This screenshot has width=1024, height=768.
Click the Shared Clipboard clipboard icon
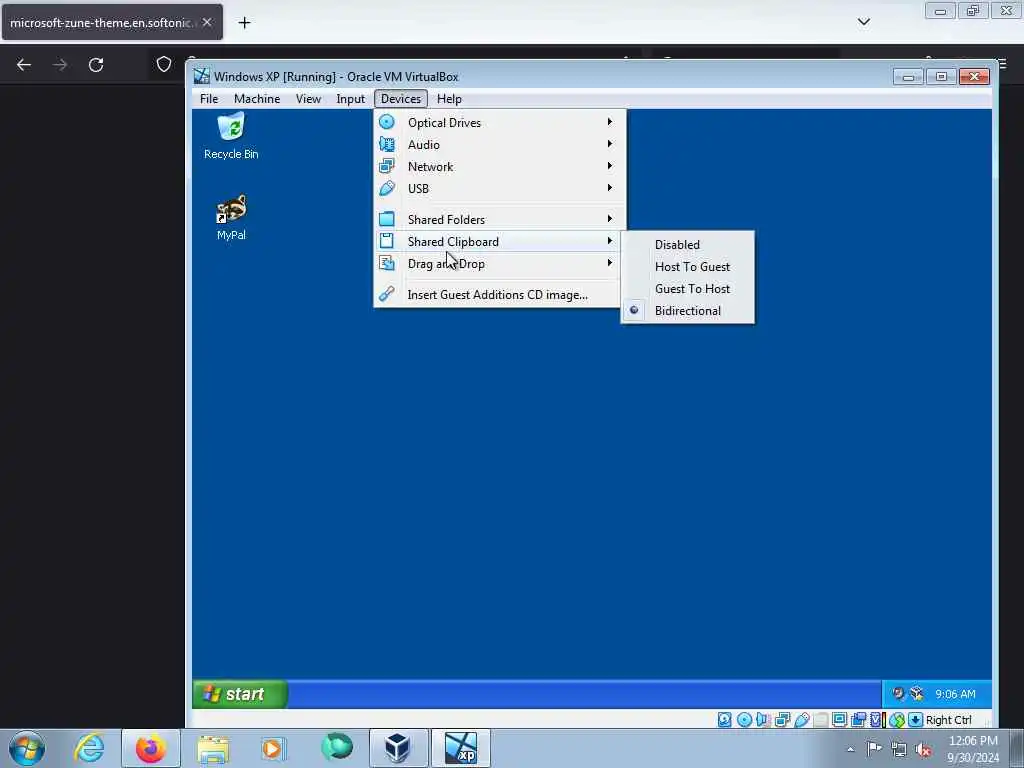387,241
